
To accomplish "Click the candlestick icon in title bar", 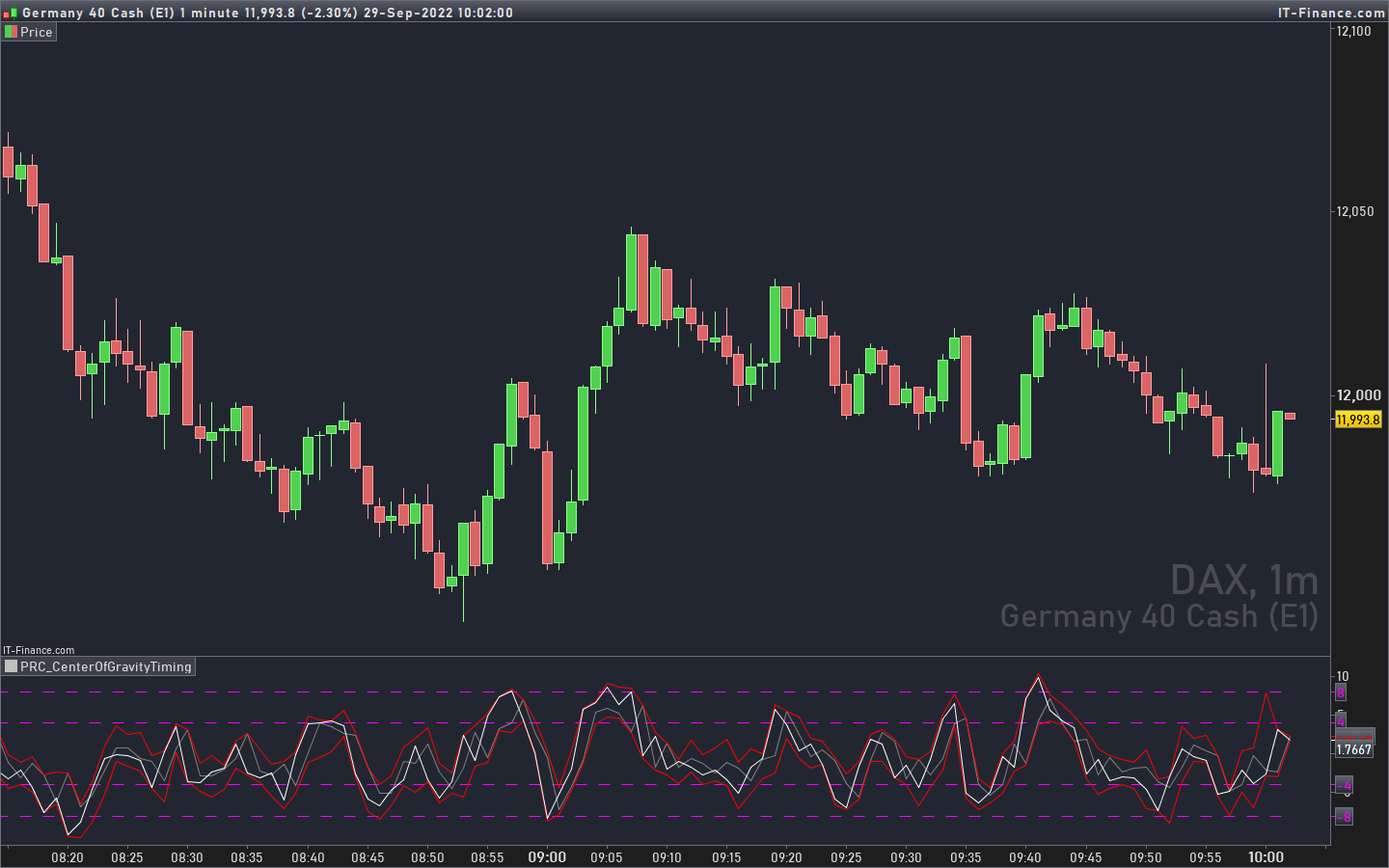I will 11,13.
